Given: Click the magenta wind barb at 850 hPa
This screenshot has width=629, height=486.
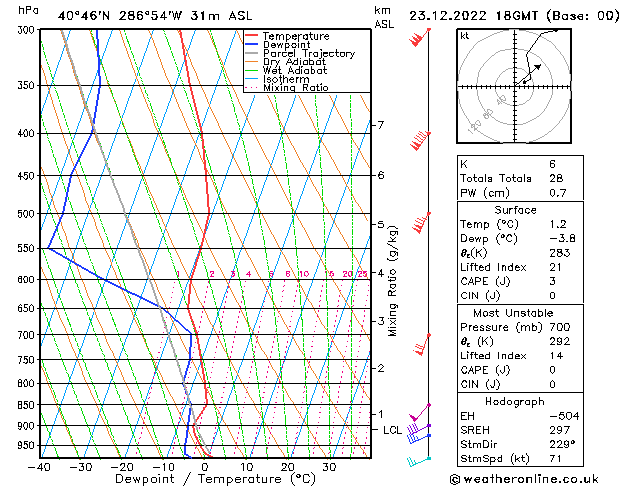Looking at the screenshot, I should [420, 412].
